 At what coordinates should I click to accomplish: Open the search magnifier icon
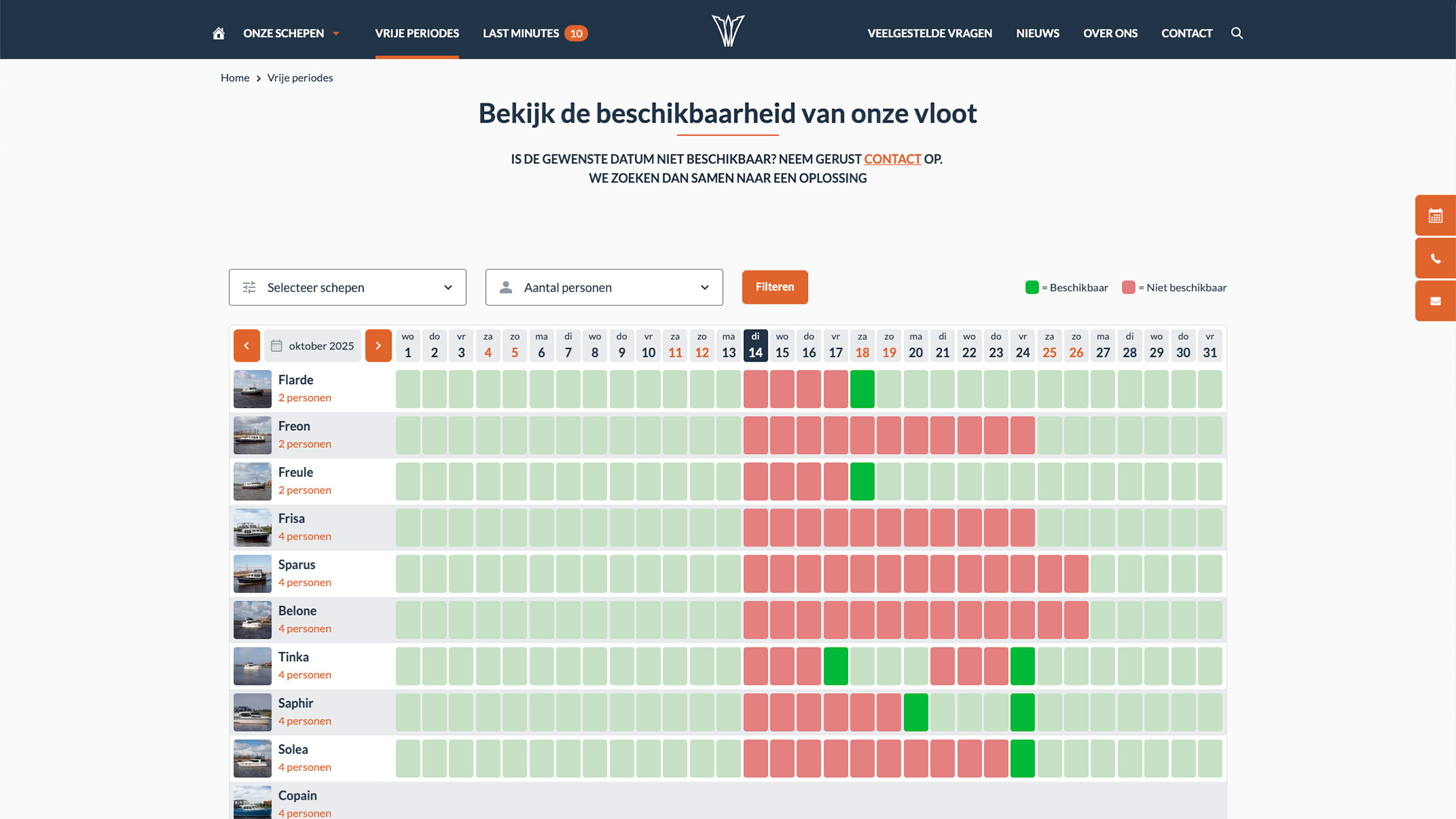pos(1237,33)
